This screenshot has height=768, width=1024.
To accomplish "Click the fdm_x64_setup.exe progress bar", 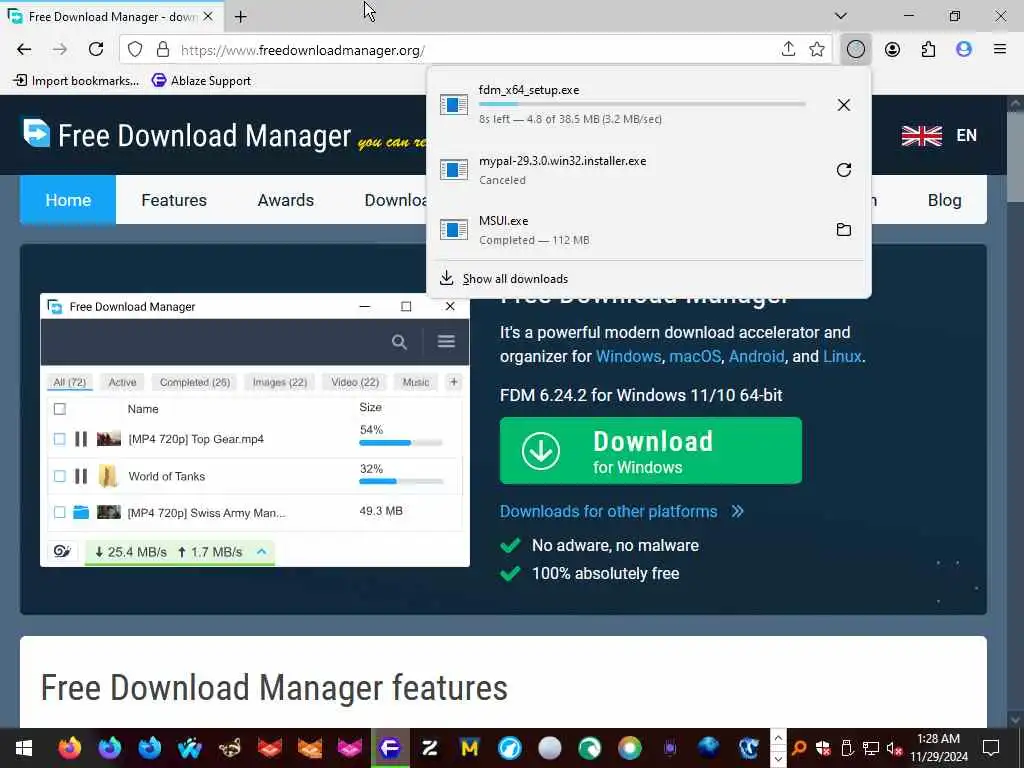I will 642,104.
